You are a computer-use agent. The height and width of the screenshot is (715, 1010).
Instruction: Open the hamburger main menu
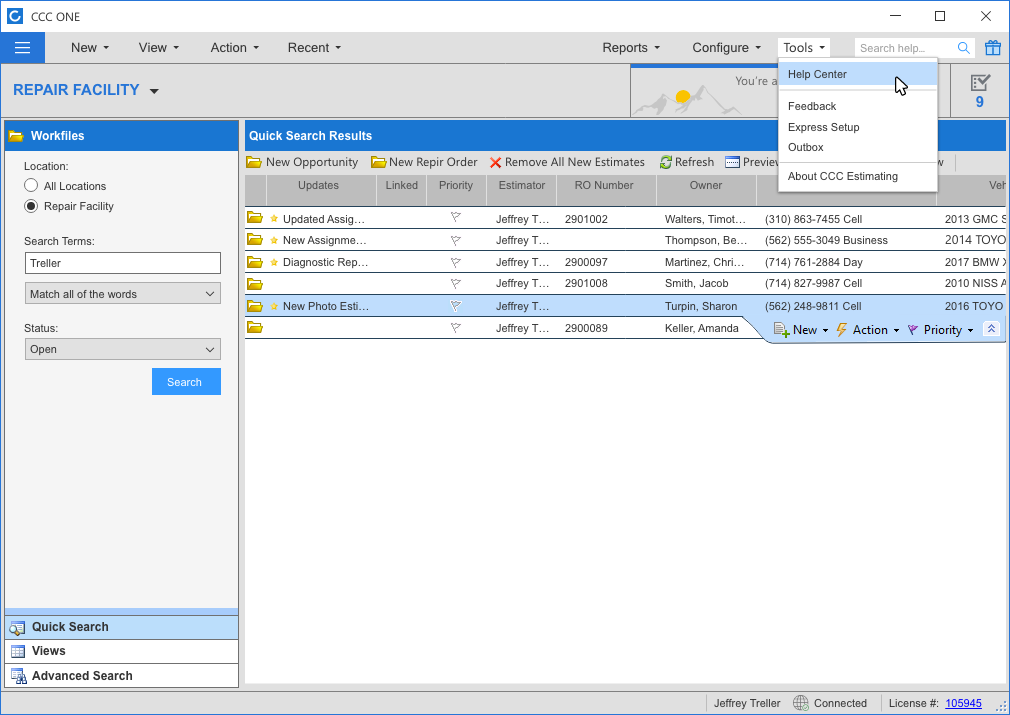pyautogui.click(x=23, y=48)
